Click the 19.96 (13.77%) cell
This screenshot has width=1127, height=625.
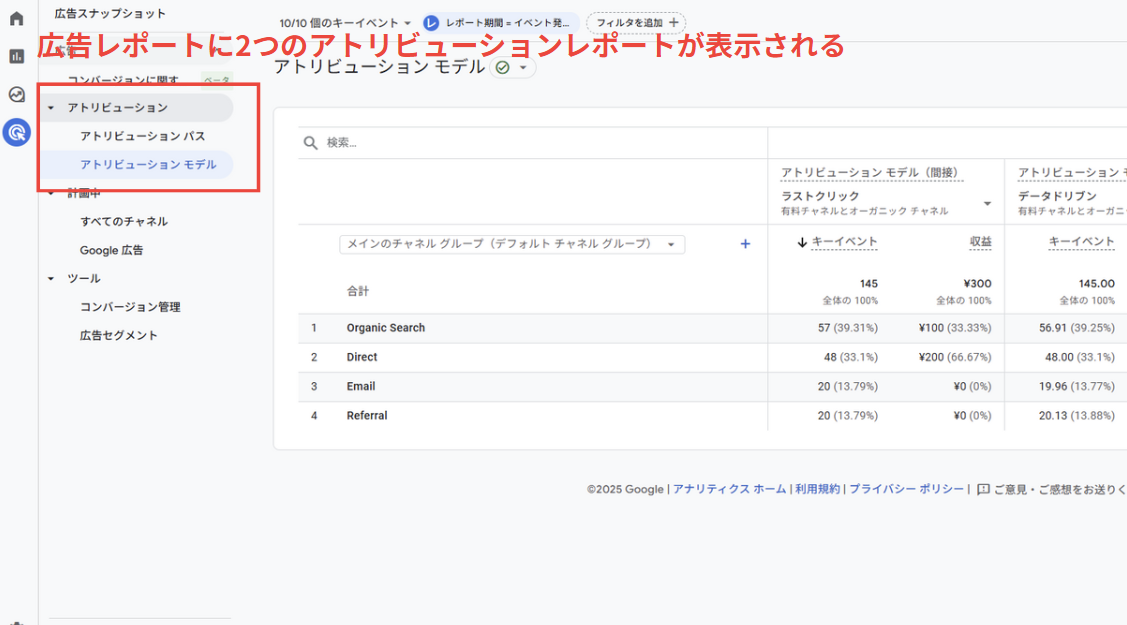[1077, 386]
